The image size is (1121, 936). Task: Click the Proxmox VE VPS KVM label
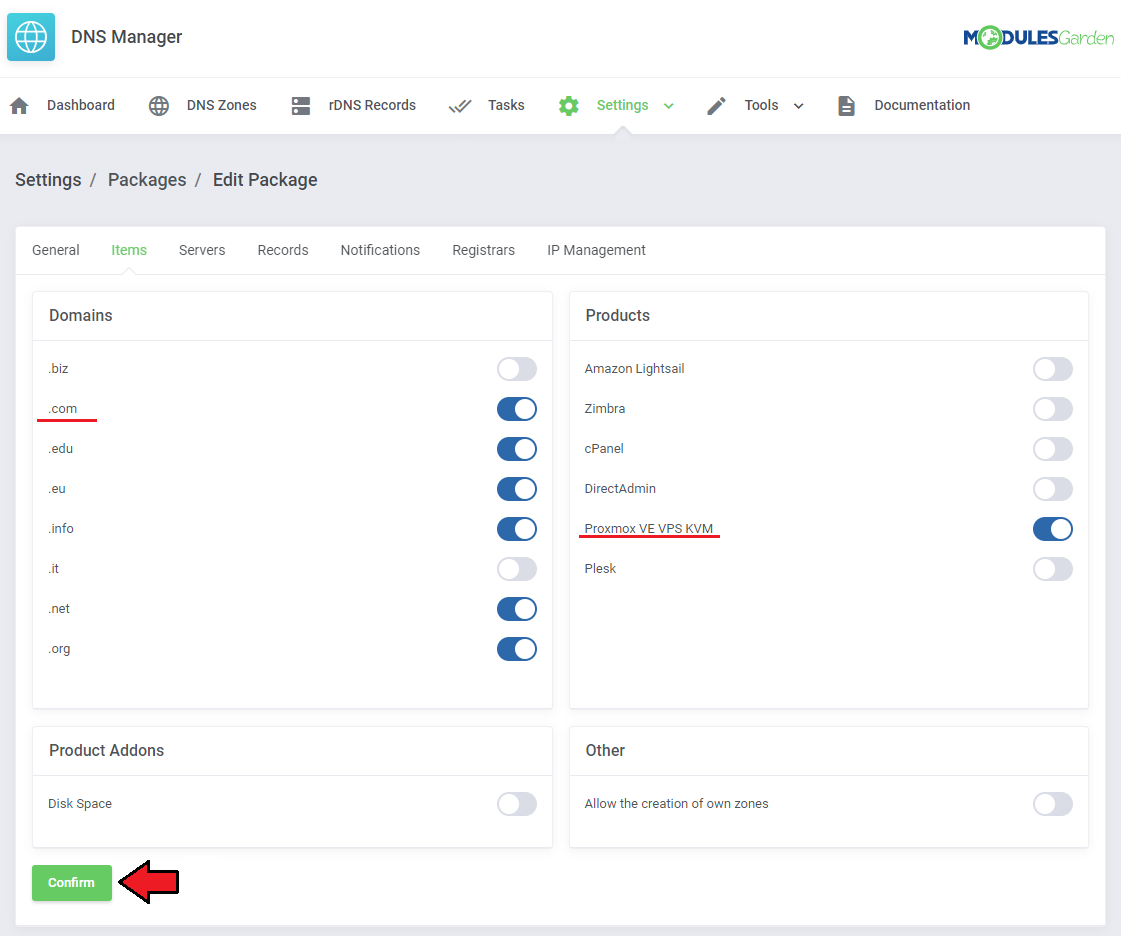pyautogui.click(x=648, y=528)
